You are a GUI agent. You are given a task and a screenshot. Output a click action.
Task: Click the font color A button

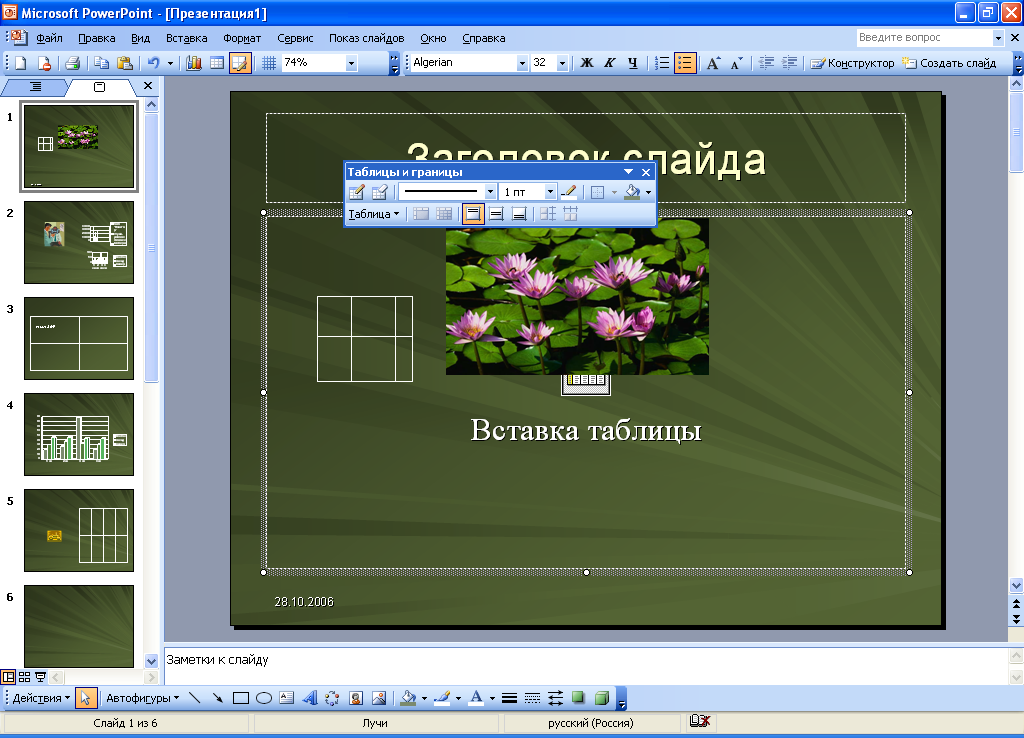[477, 698]
